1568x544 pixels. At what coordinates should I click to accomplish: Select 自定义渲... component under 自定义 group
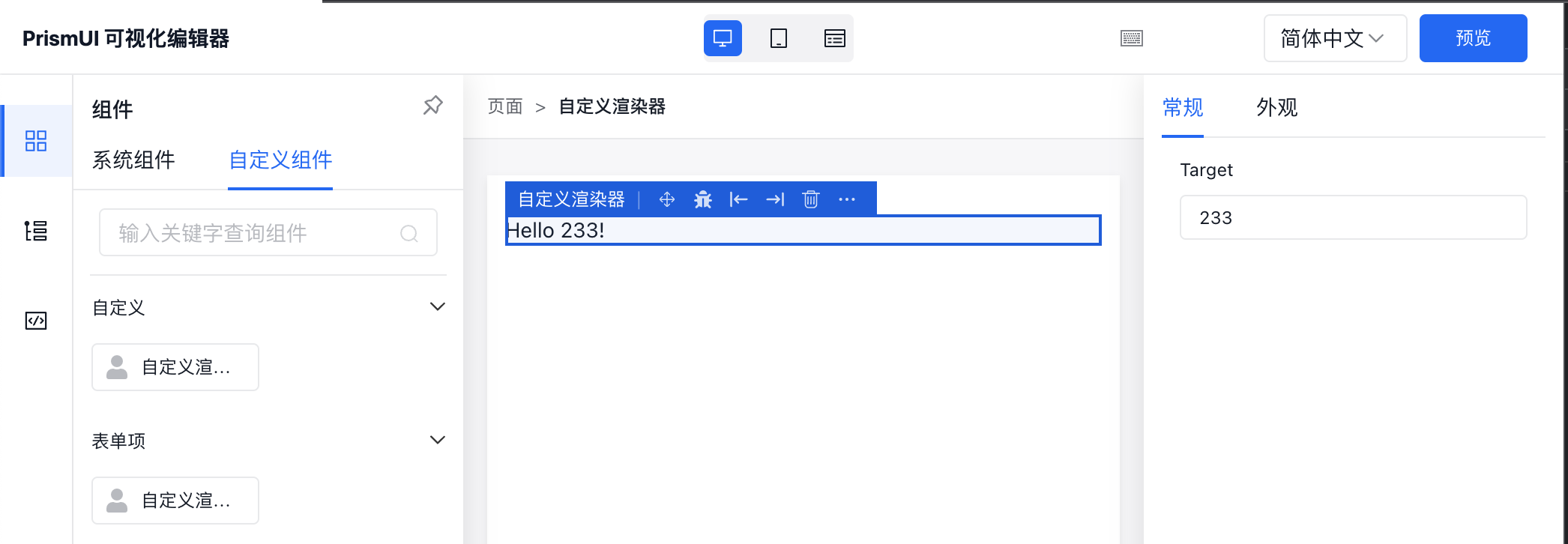(175, 367)
